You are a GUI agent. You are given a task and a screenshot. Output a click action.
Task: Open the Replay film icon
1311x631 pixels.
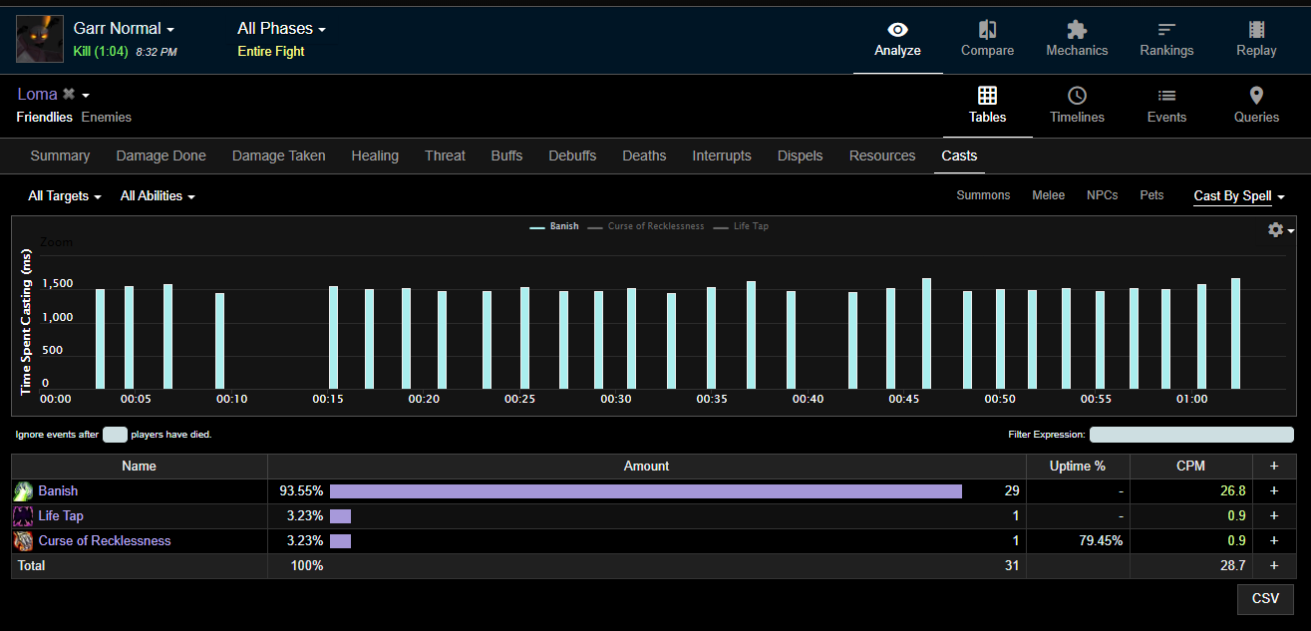(1256, 30)
